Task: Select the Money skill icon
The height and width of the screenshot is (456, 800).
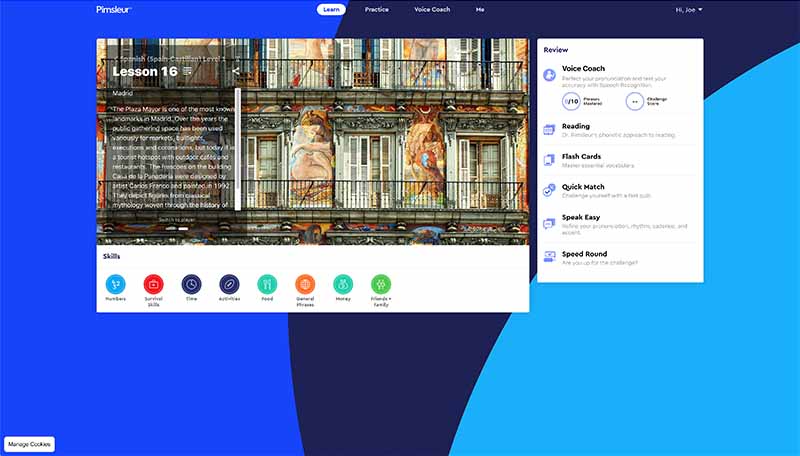Action: [x=343, y=284]
